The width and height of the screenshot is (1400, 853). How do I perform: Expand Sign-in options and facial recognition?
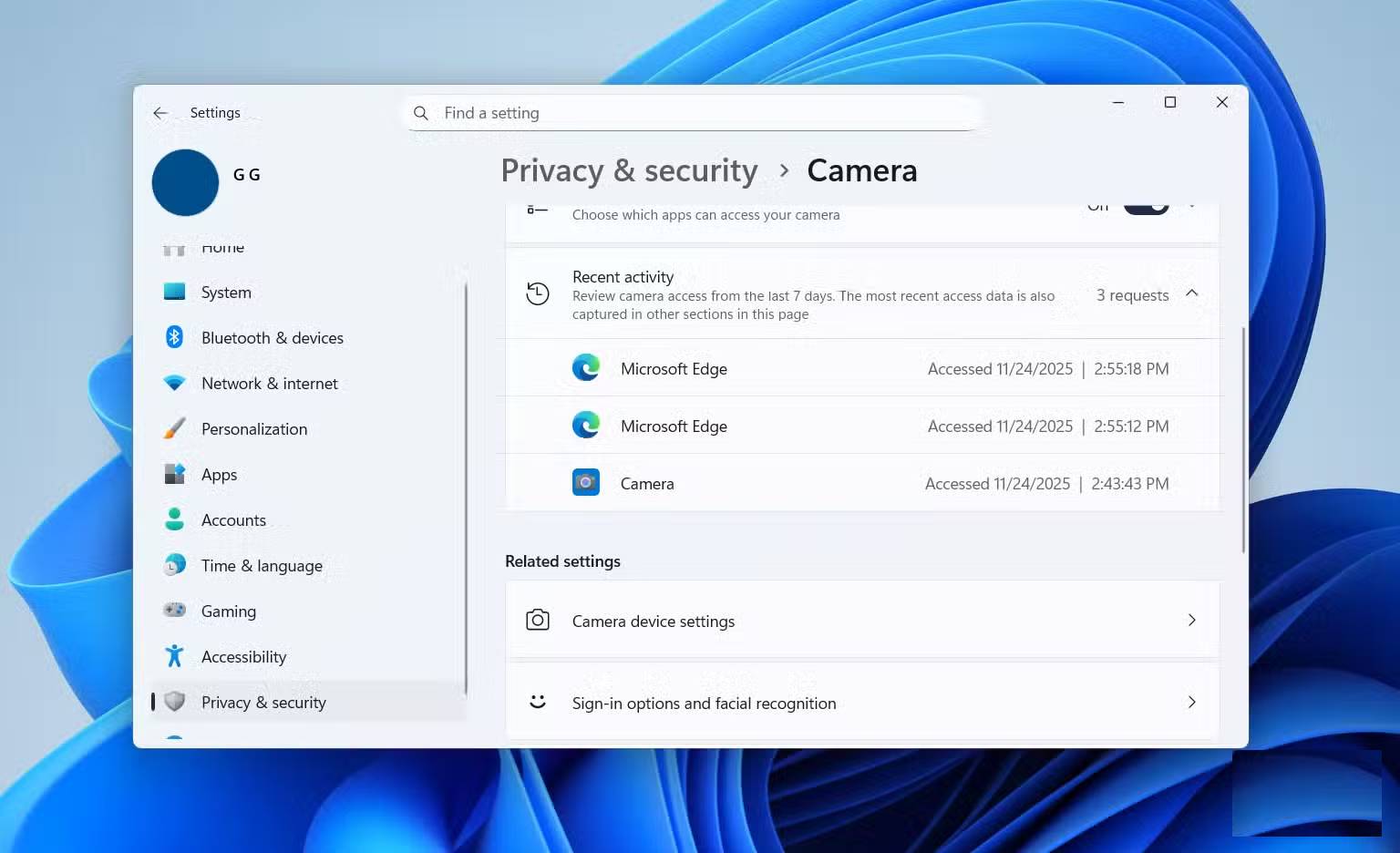(x=1192, y=703)
